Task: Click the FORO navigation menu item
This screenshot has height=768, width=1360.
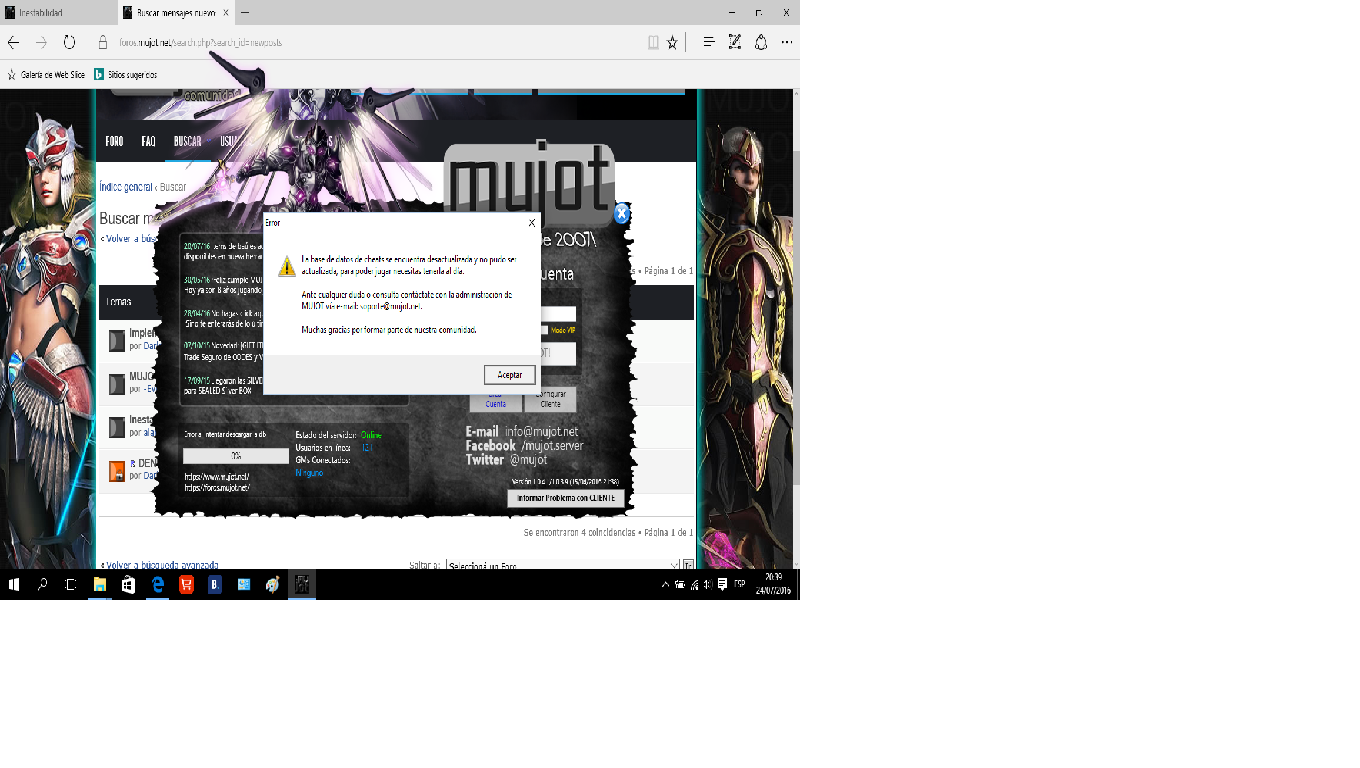Action: [114, 142]
